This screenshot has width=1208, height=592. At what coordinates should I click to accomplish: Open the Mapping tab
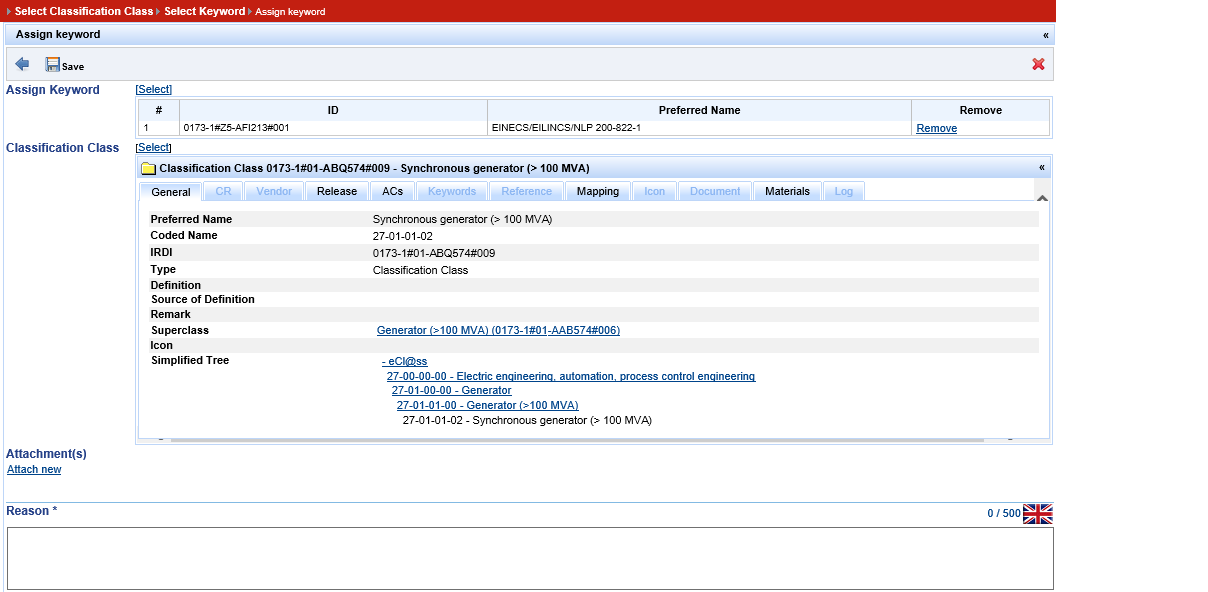coord(598,191)
